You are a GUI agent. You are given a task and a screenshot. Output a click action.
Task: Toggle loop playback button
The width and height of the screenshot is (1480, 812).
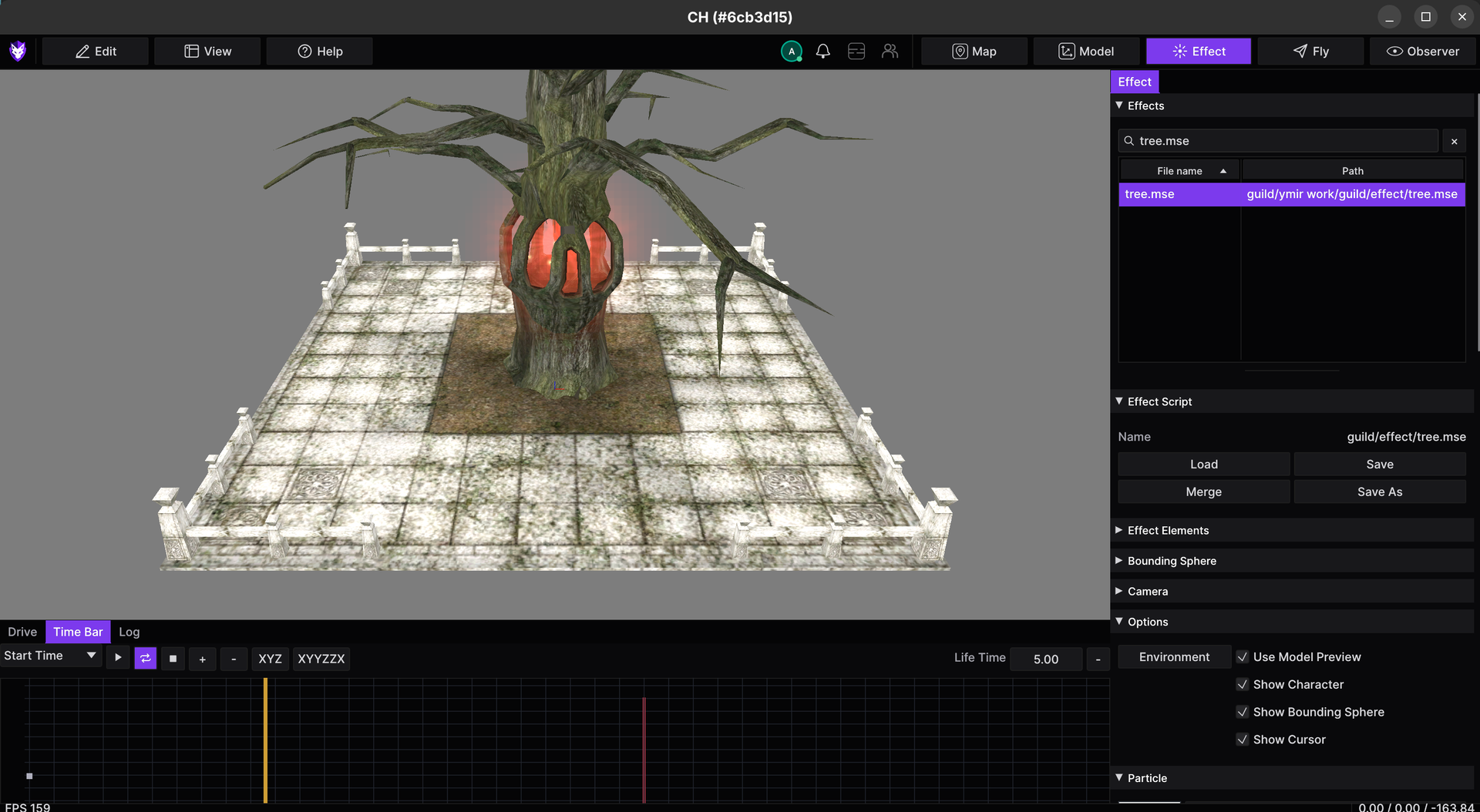pos(146,658)
